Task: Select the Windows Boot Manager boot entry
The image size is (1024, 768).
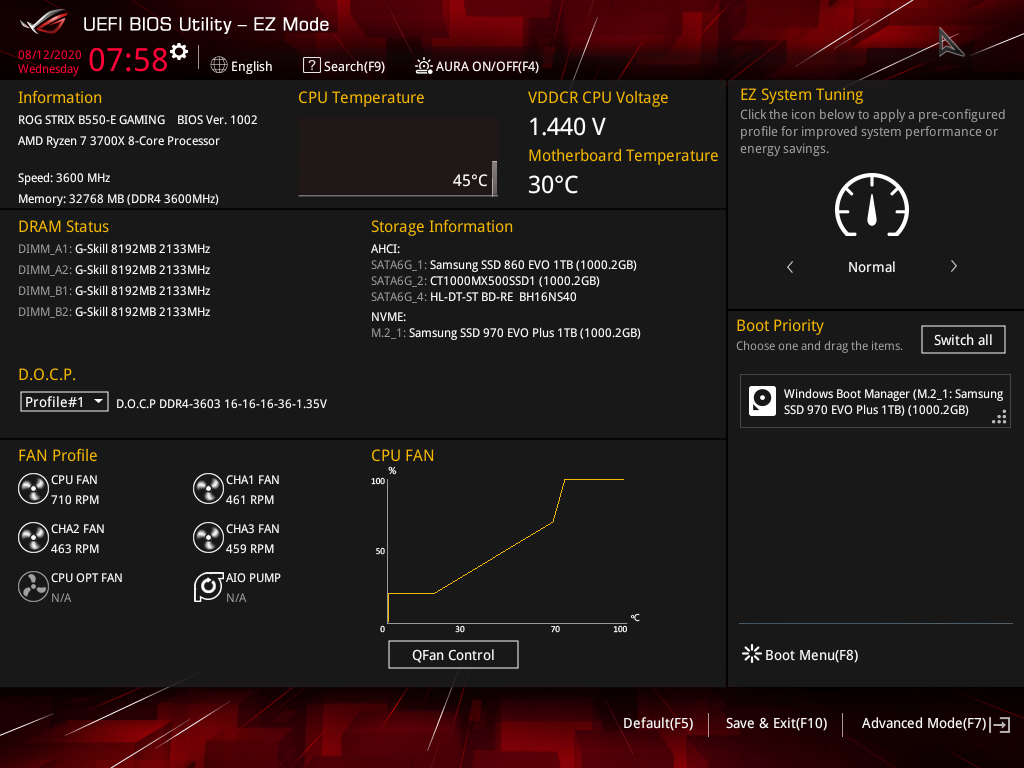Action: point(875,401)
